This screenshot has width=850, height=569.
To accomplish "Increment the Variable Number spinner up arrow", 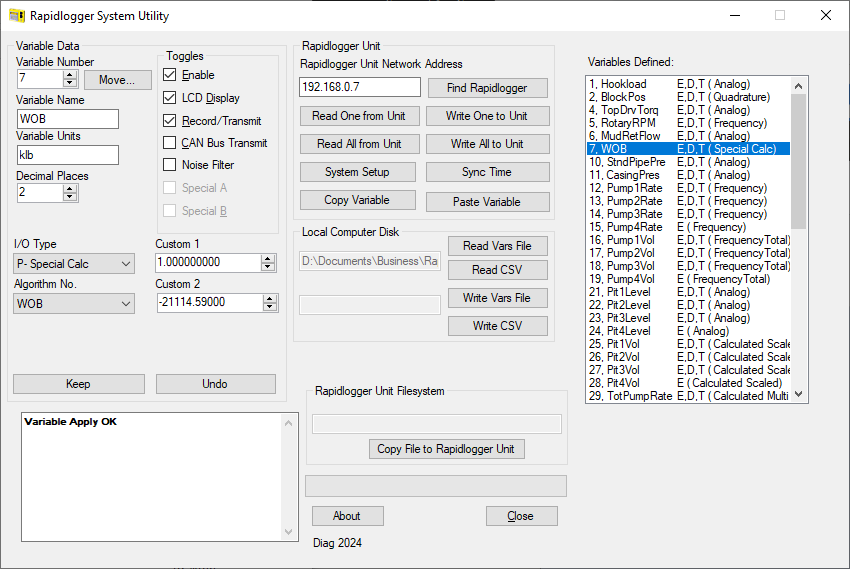I will click(69, 75).
